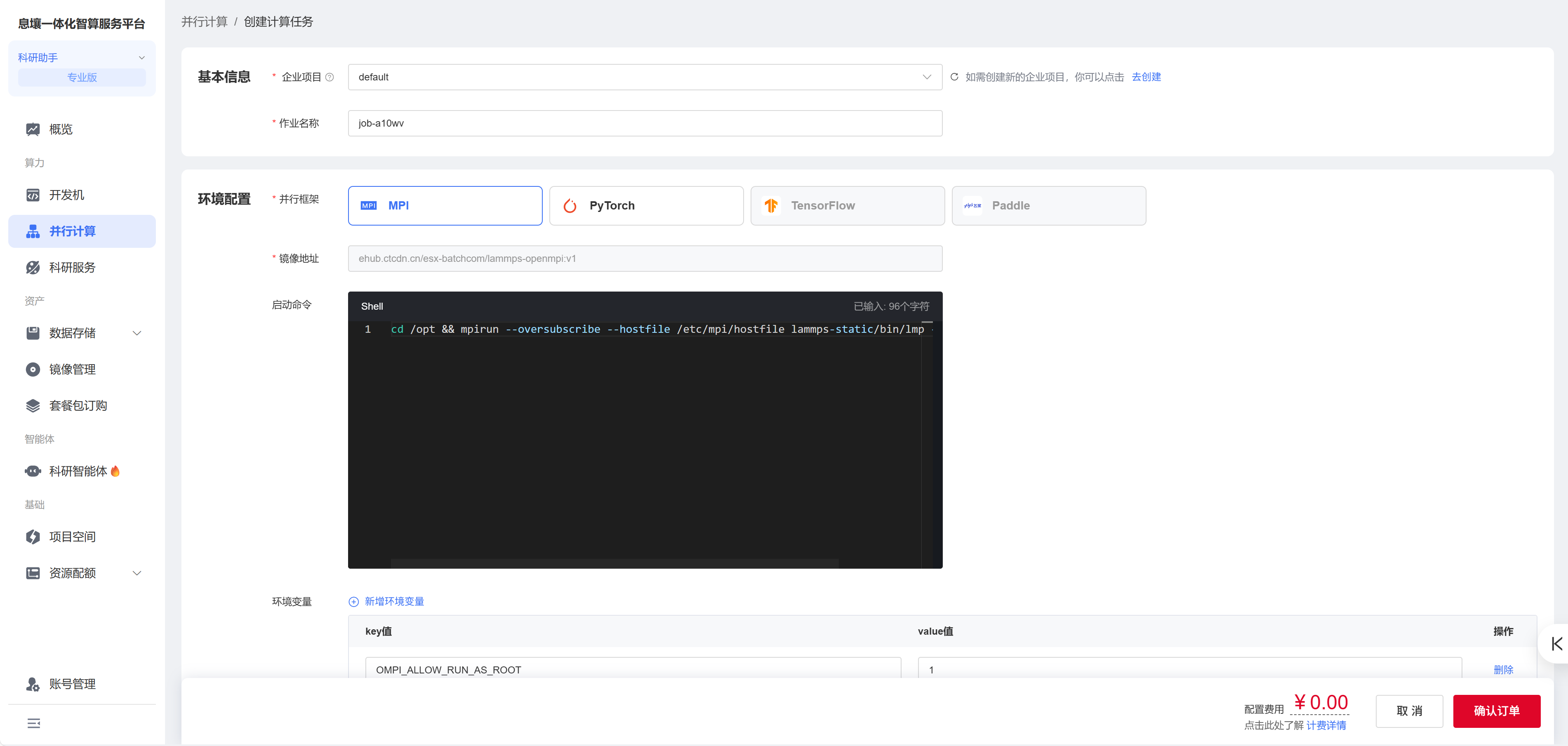Click the 套餐包订购 layers icon
This screenshot has width=1568, height=746.
(x=33, y=406)
